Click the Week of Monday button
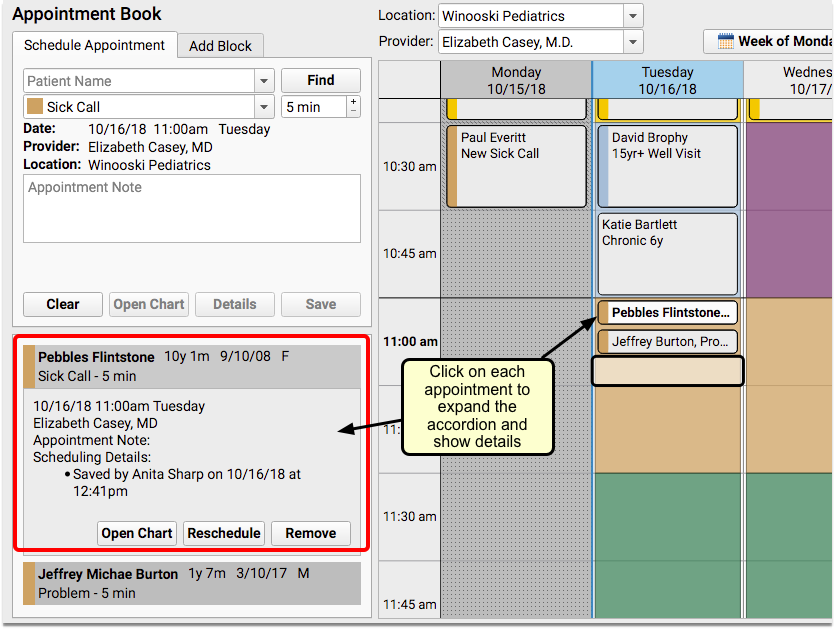Screen dimensions: 835x630 point(769,41)
